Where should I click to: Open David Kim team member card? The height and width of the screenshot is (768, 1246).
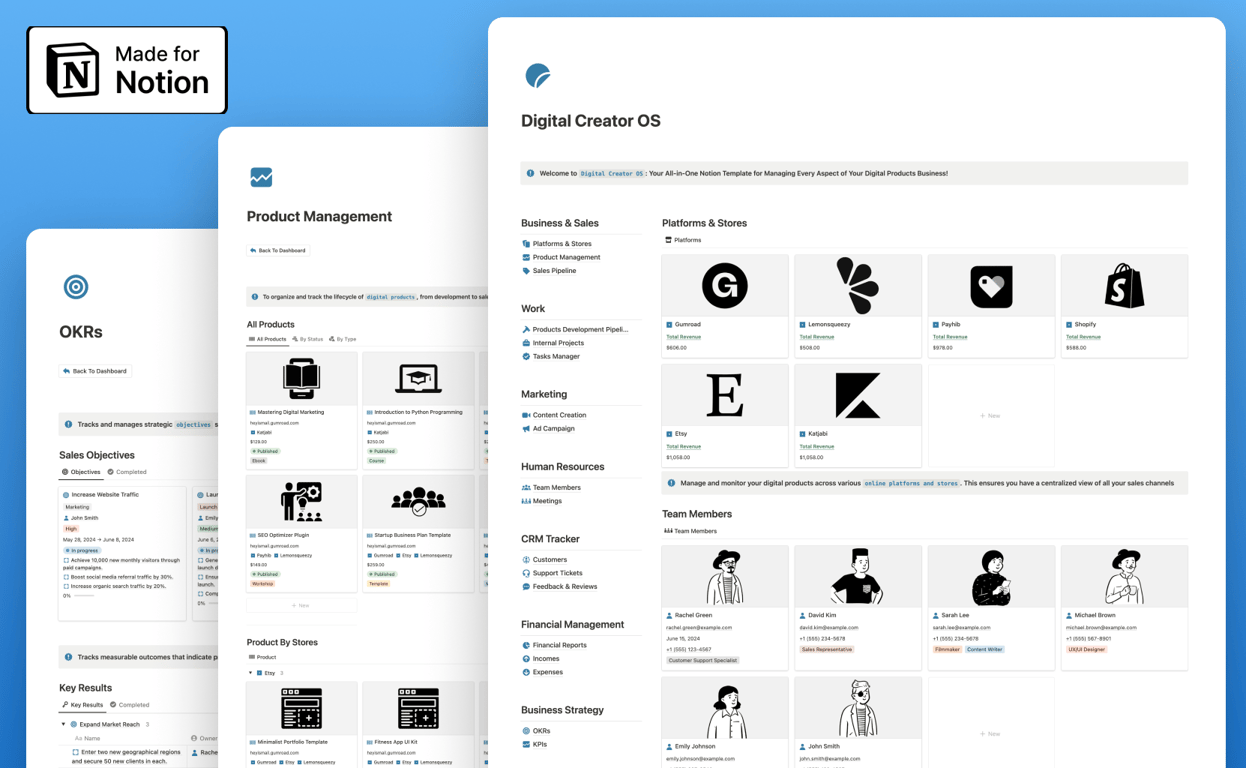coord(858,607)
